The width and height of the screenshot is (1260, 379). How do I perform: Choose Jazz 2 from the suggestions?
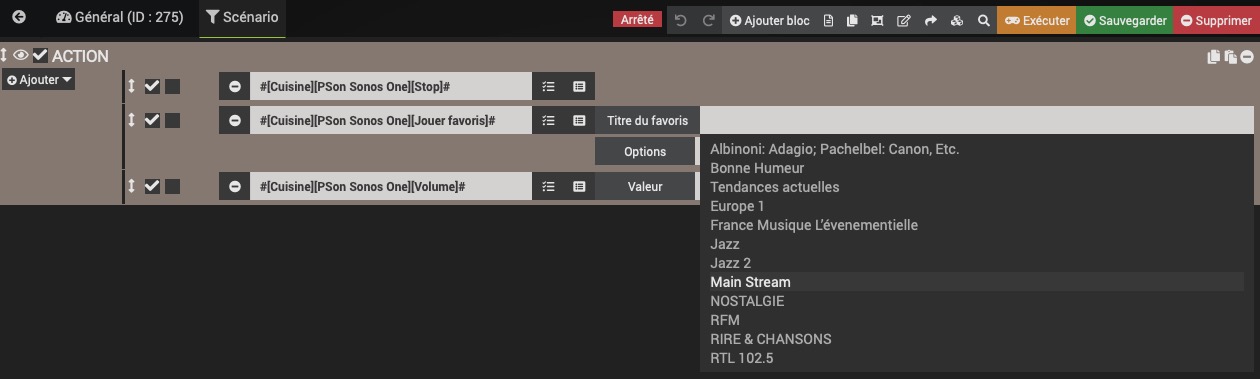point(976,263)
